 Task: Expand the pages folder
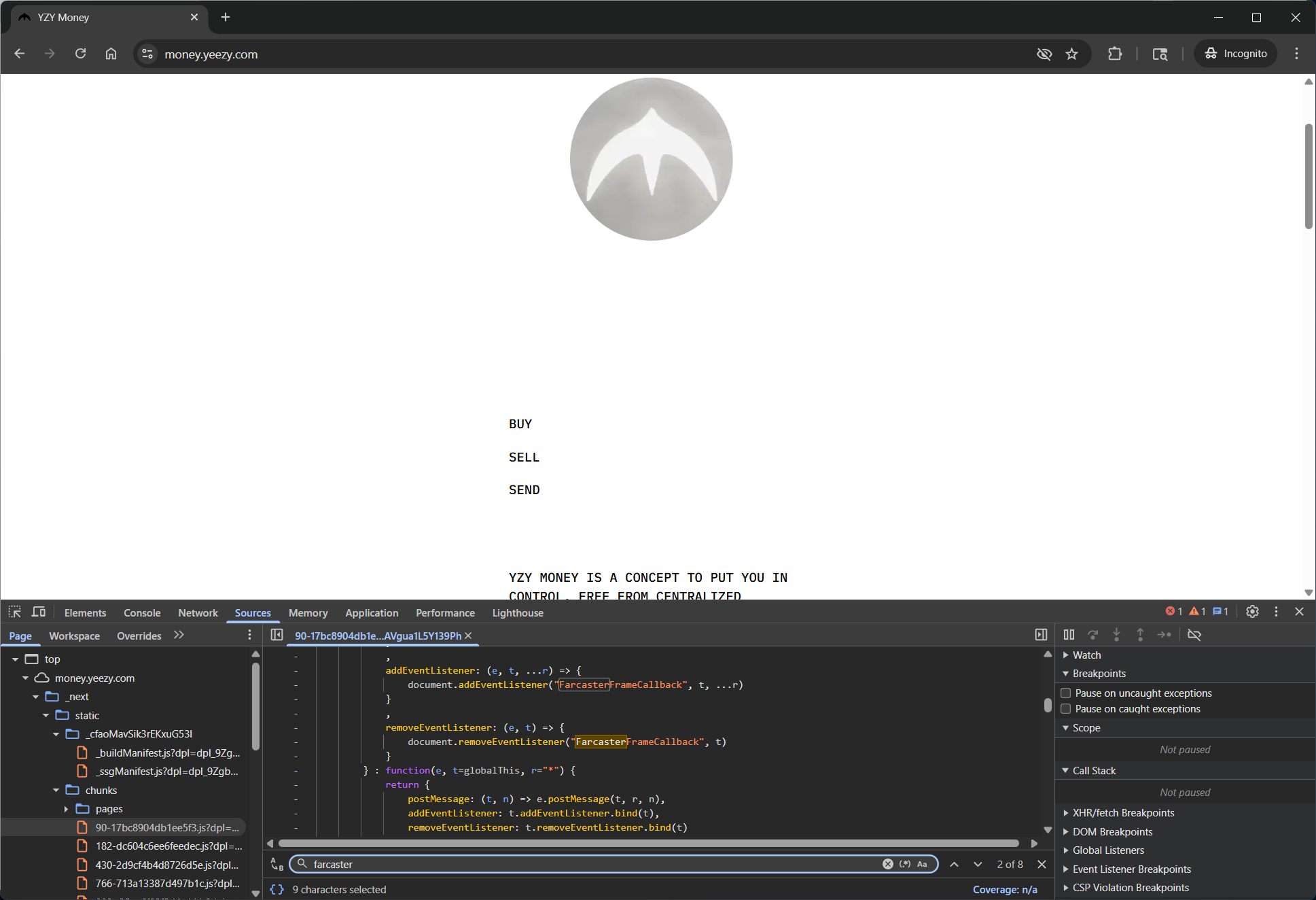(67, 809)
